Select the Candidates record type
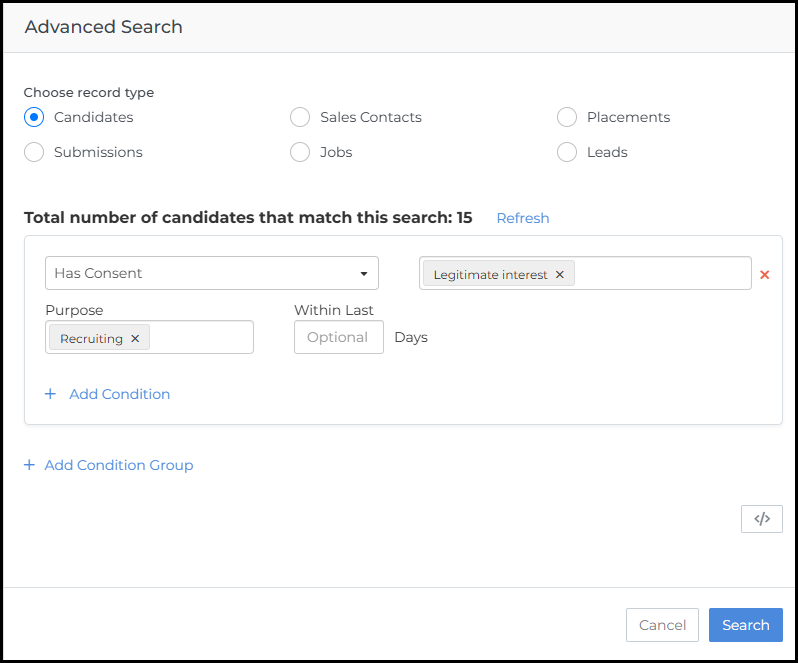Viewport: 798px width, 663px height. 34,117
